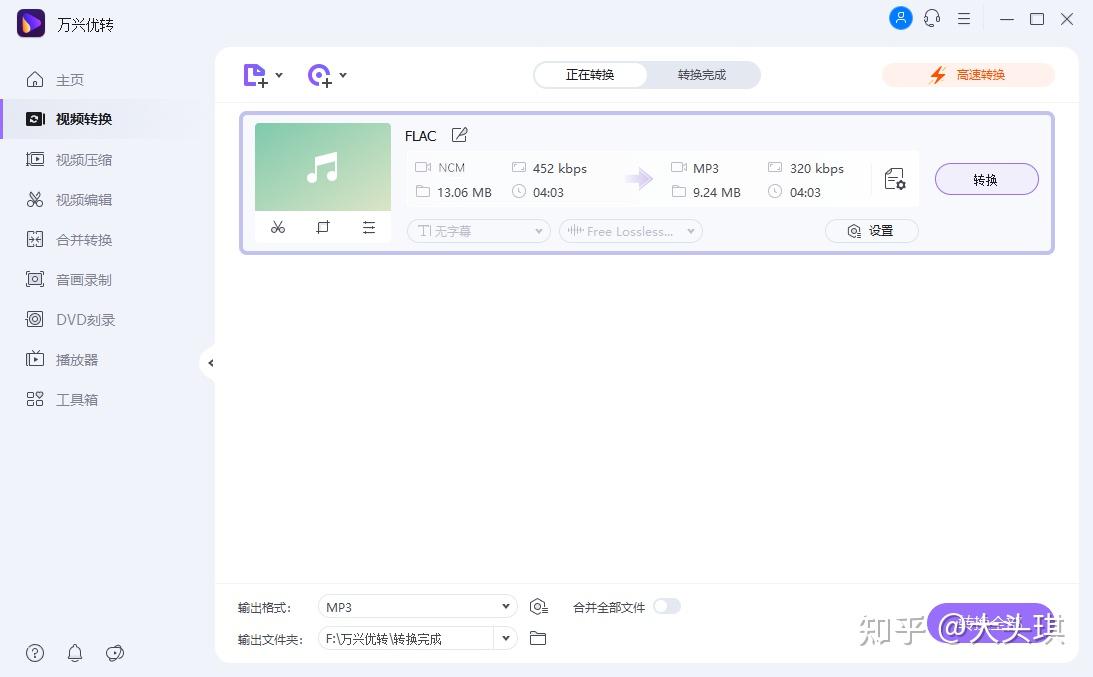Click the user account avatar icon
Screen dimensions: 1093x677
(x=900, y=18)
